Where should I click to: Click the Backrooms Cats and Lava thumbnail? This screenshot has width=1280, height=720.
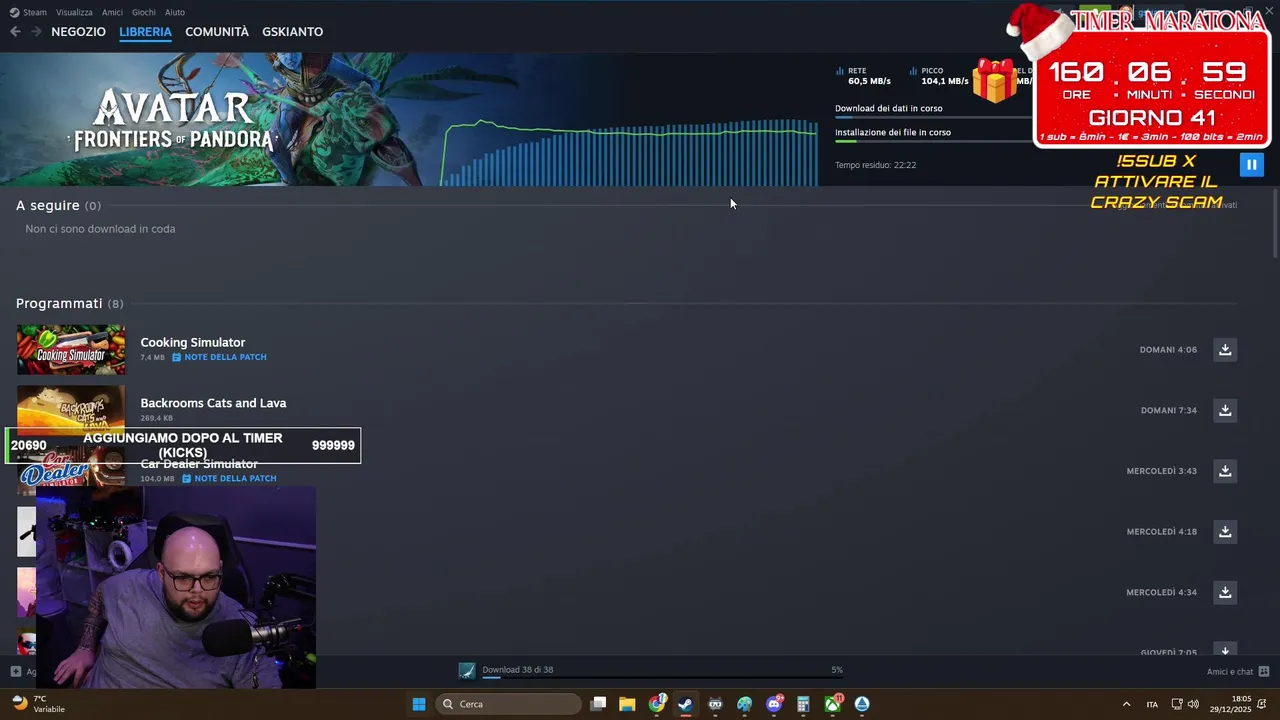click(71, 408)
